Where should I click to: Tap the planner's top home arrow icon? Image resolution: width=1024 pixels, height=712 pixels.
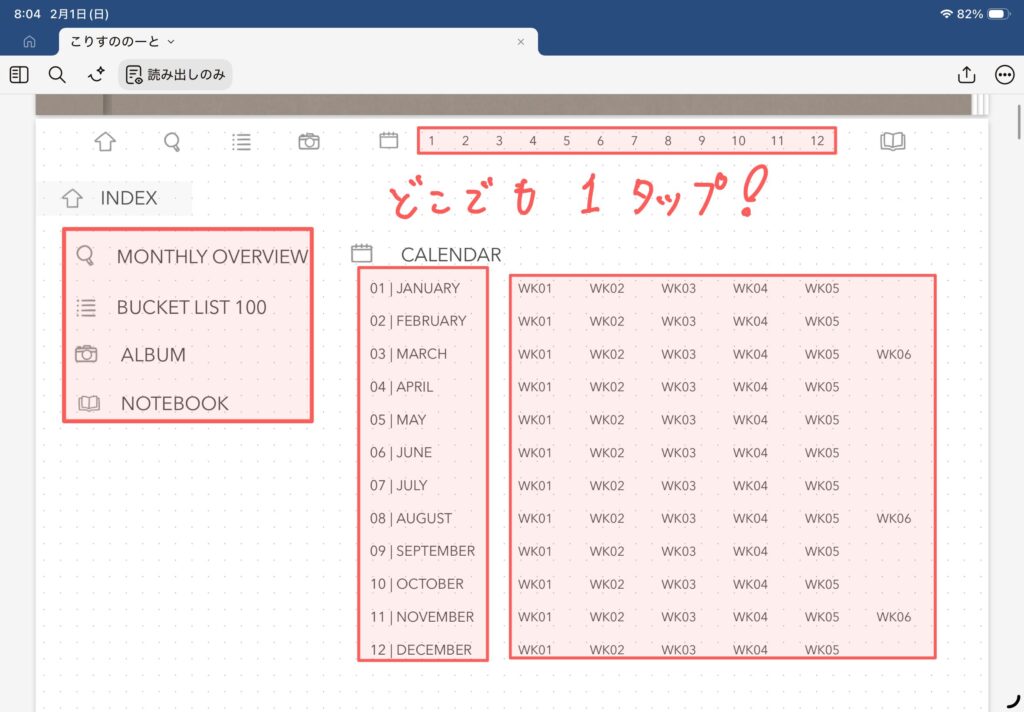(x=105, y=142)
